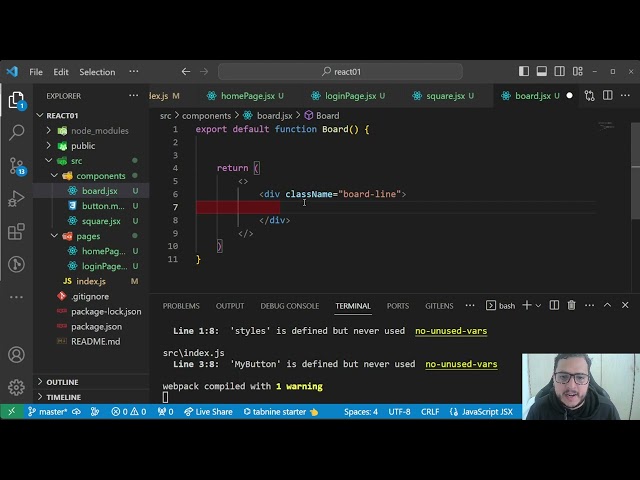Viewport: 640px width, 480px height.
Task: Open the Manage gear icon
Action: [x=16, y=387]
